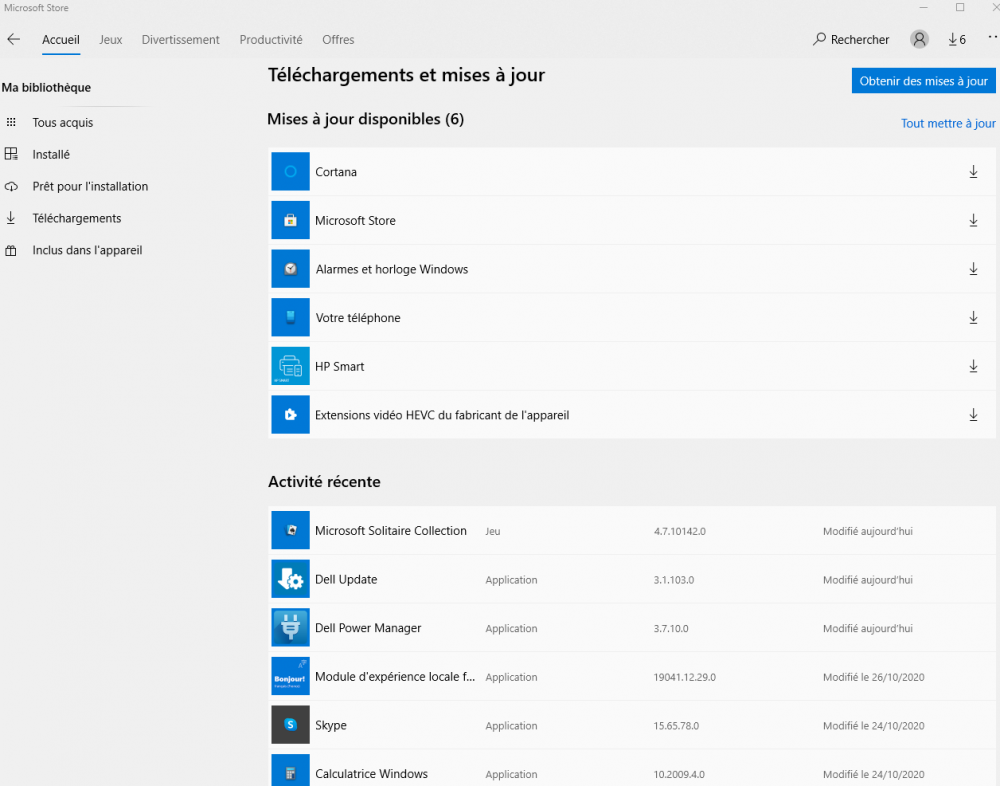
Task: Click the Skype app icon
Action: (290, 725)
